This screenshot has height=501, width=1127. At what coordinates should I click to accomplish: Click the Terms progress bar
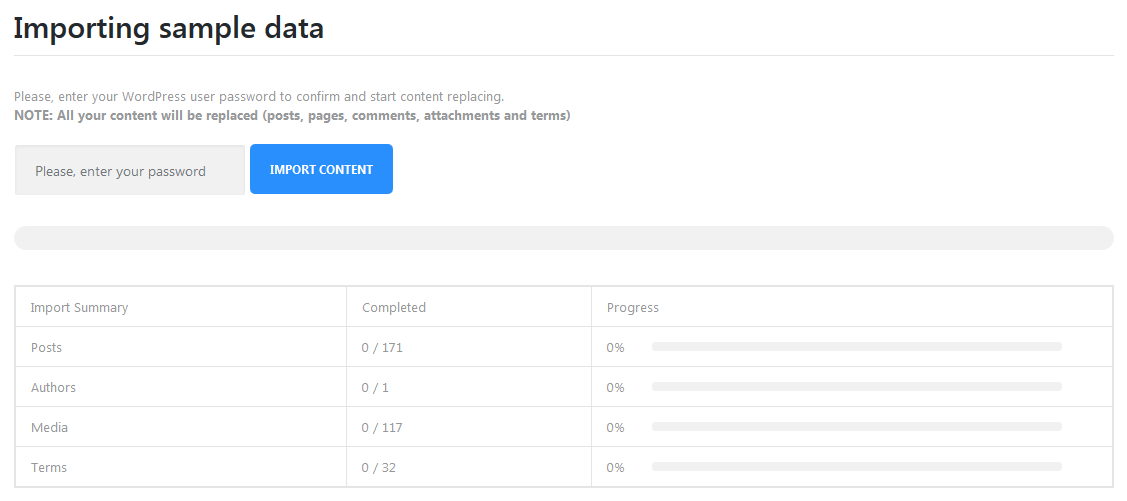(x=856, y=467)
